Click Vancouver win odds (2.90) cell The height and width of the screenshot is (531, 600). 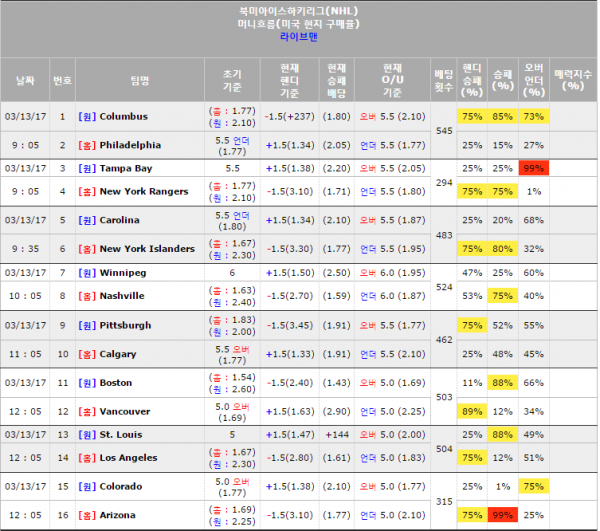(337, 411)
